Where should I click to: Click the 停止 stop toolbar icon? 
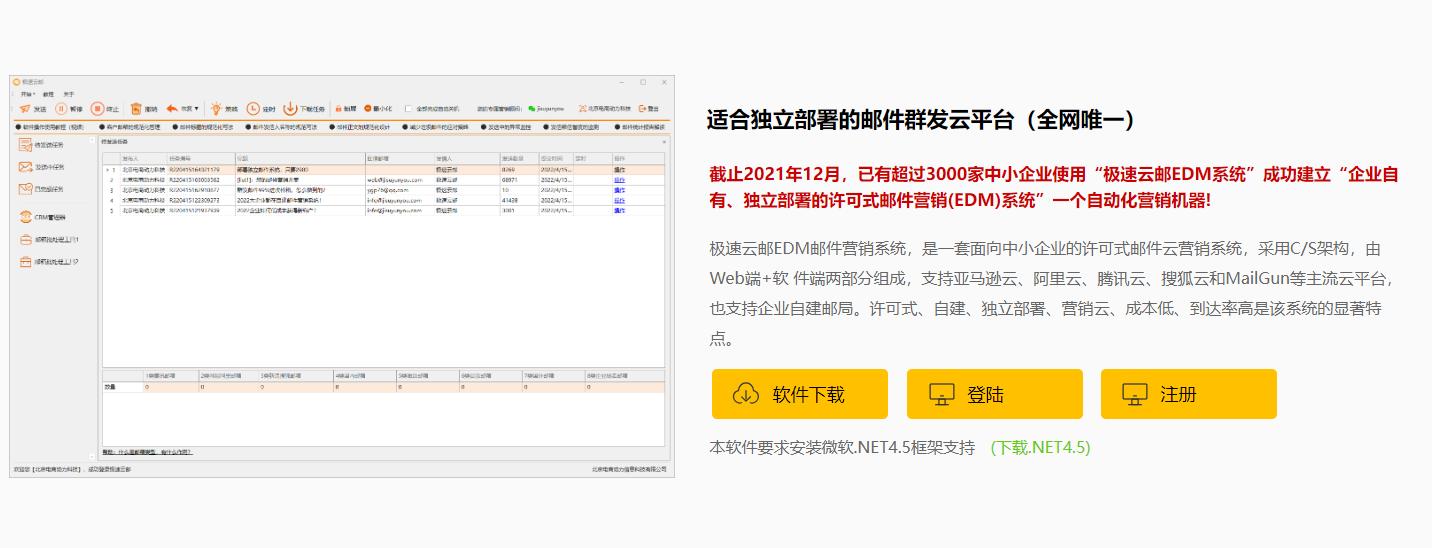click(97, 108)
